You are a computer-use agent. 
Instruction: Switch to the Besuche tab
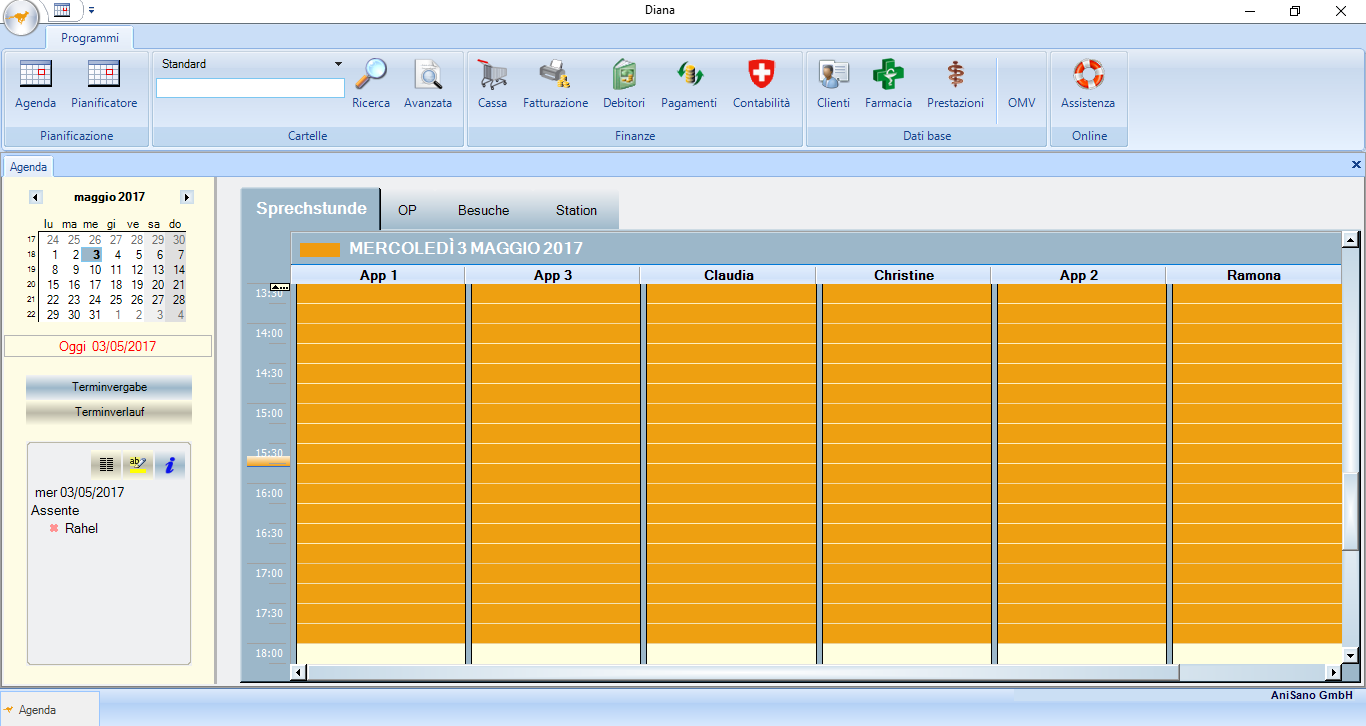pos(483,210)
